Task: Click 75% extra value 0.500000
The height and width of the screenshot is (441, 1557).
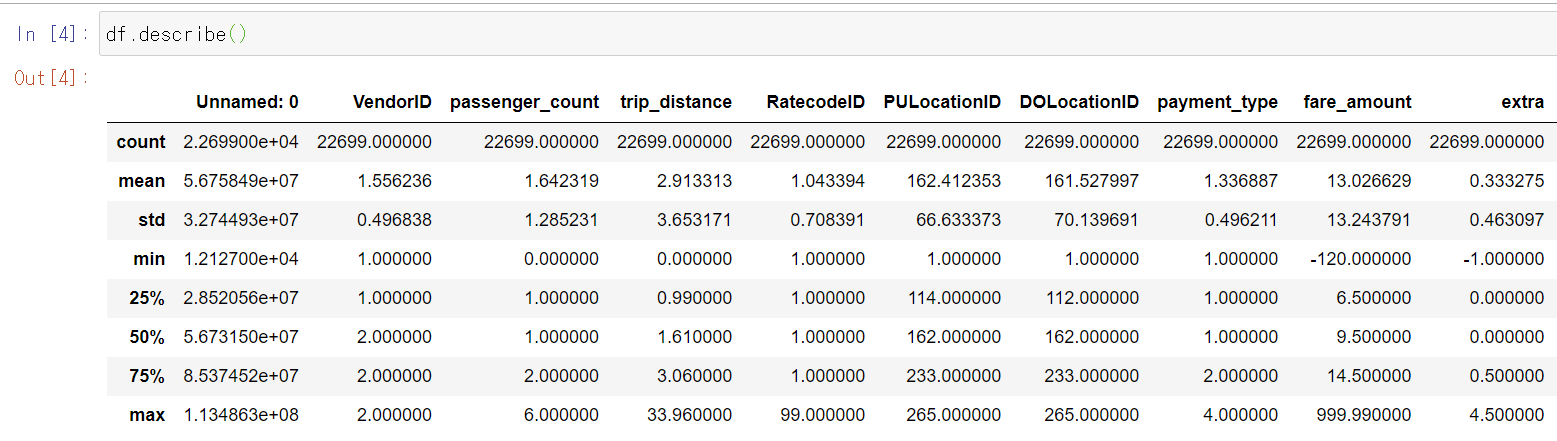Action: click(1509, 376)
